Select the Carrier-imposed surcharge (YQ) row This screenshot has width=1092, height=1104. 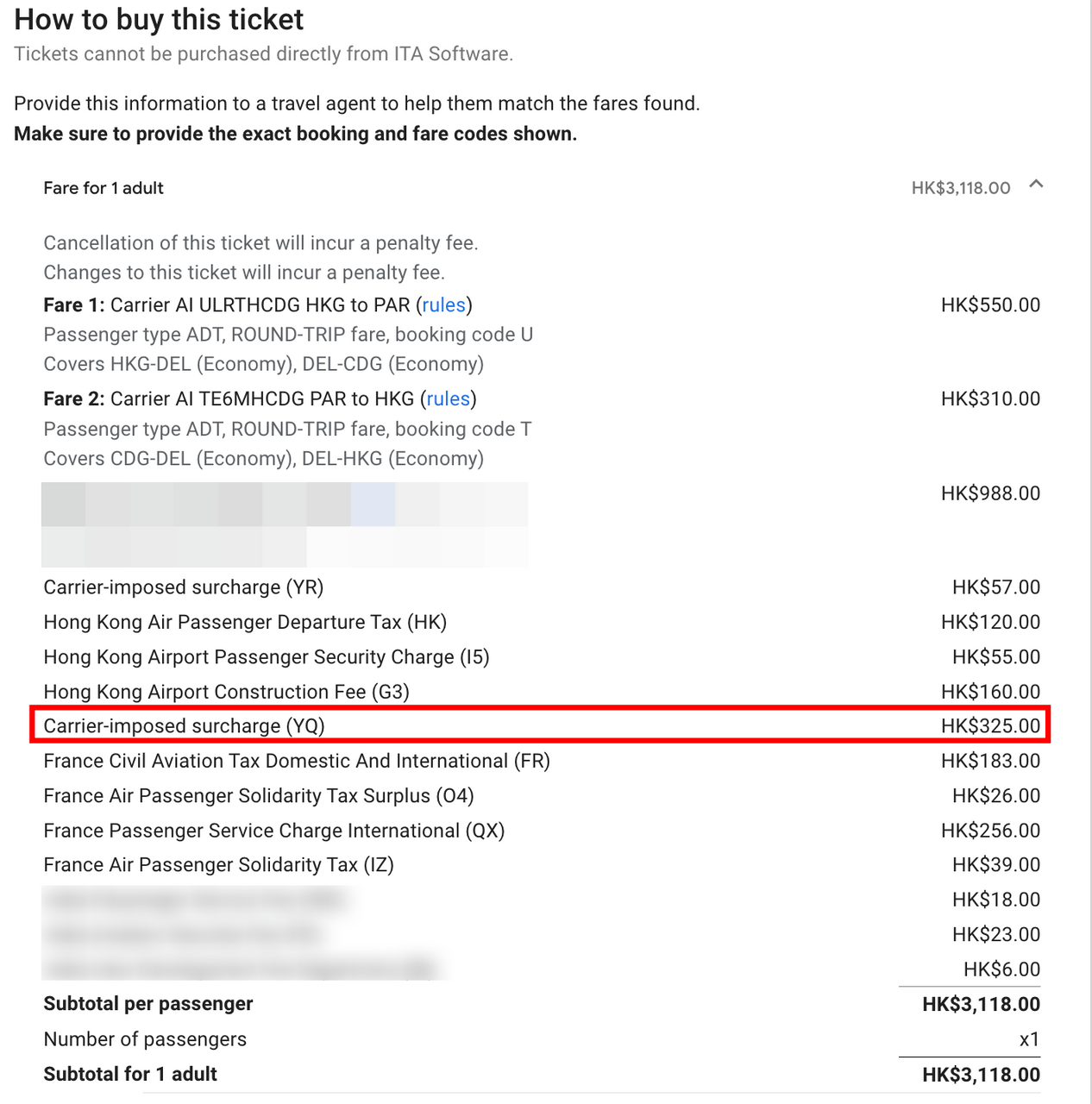tap(184, 726)
